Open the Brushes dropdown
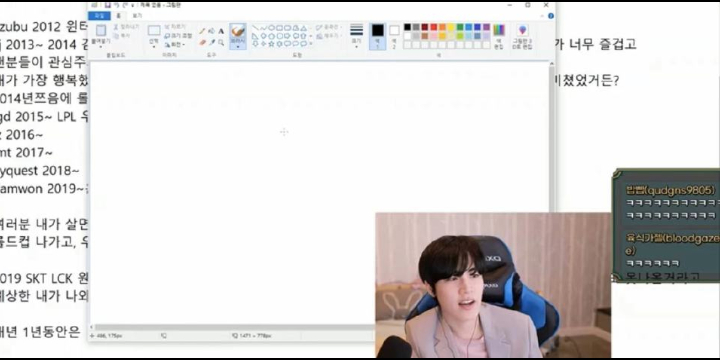Viewport: 720px width, 360px height. pyautogui.click(x=238, y=46)
